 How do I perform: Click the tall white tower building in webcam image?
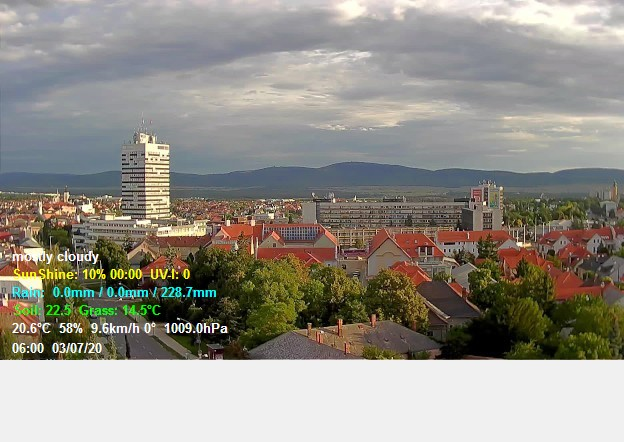tap(145, 176)
